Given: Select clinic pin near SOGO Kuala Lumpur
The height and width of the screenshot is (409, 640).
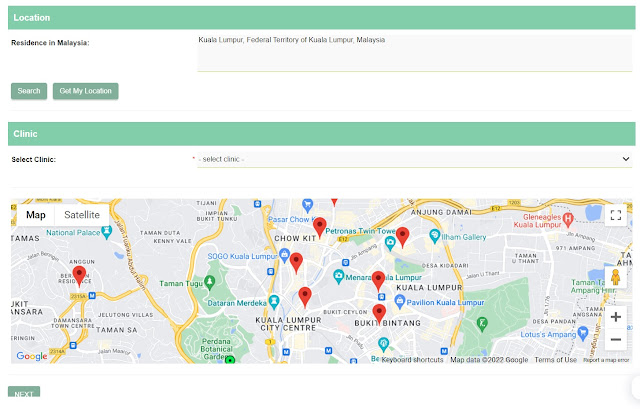Looking at the screenshot, I should tap(296, 263).
